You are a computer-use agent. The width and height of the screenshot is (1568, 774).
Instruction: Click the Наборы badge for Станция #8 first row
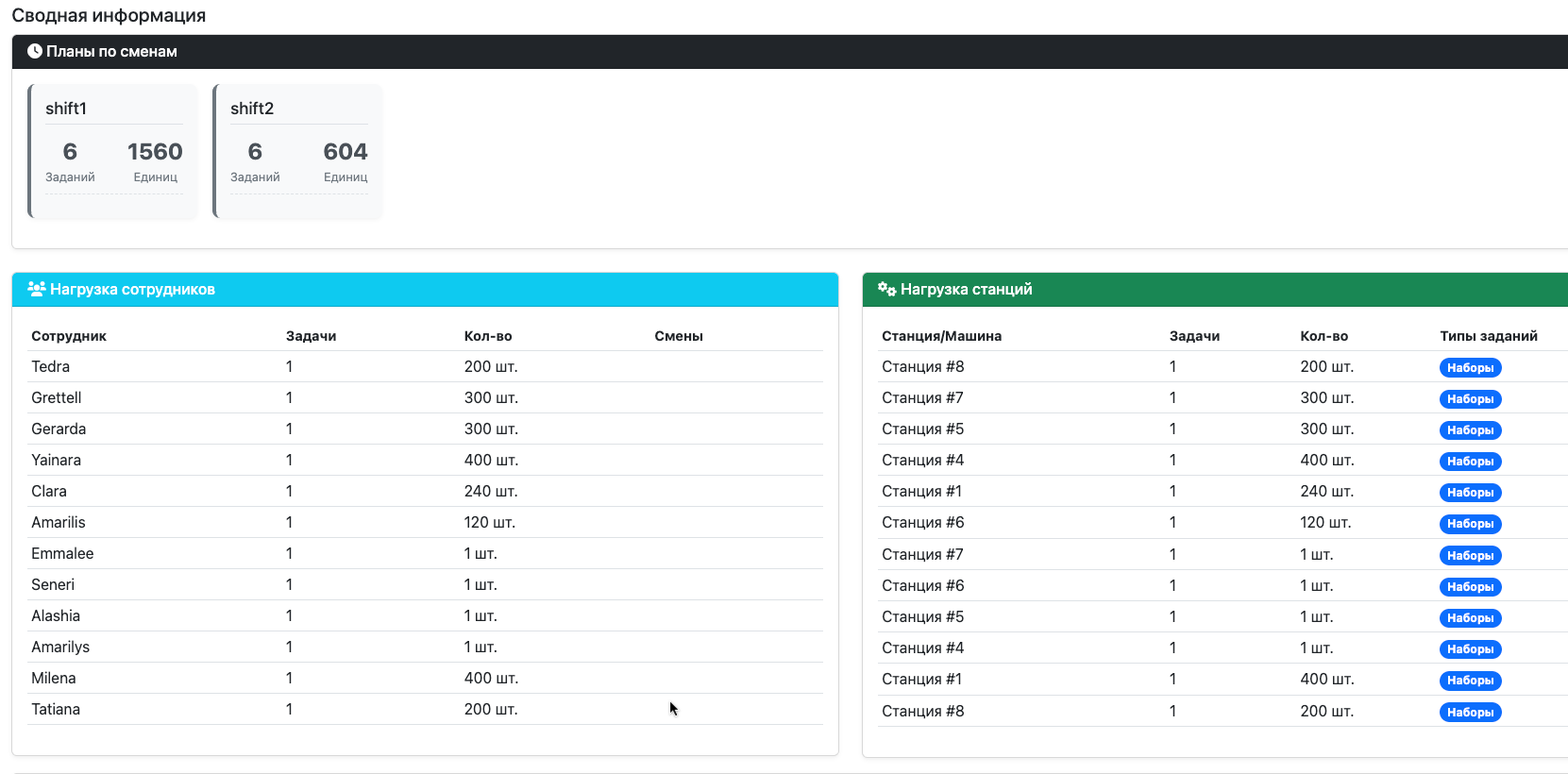point(1470,368)
